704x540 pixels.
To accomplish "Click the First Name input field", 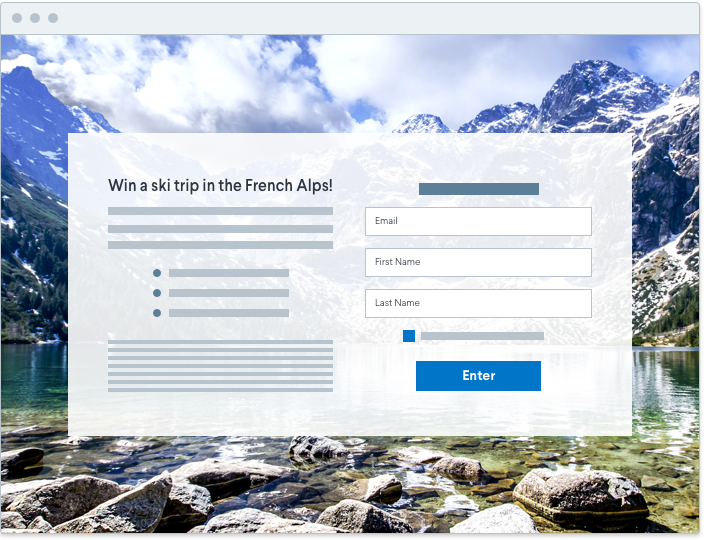I will pyautogui.click(x=478, y=262).
